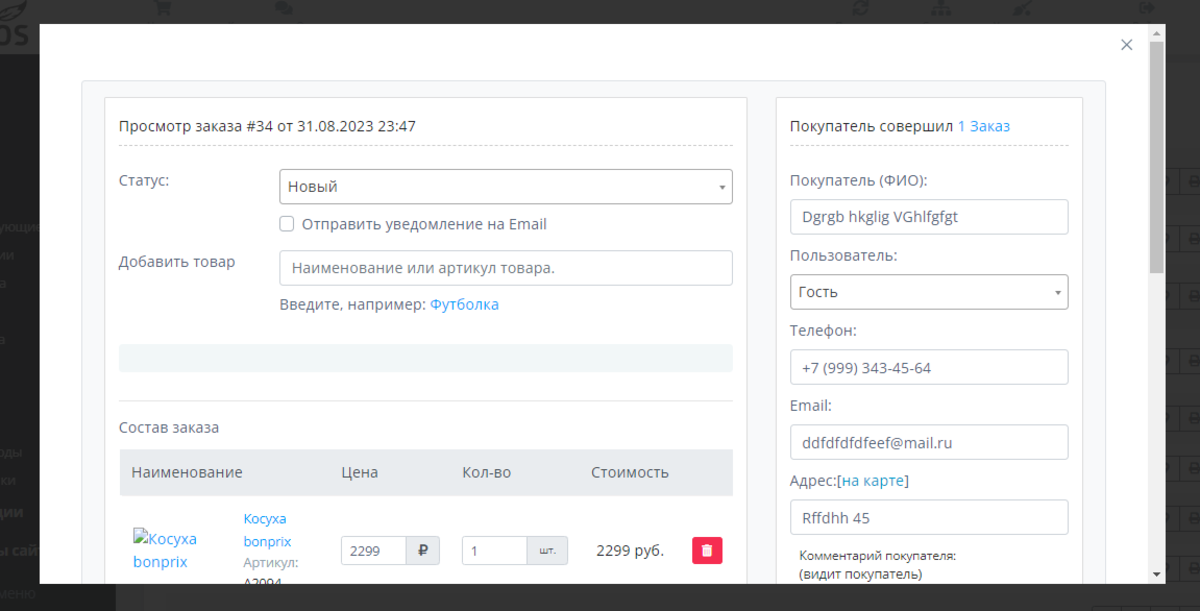1200x611 pixels.
Task: Click the Email field with ddfdfdfdfeef@mail.ru
Action: 928,442
